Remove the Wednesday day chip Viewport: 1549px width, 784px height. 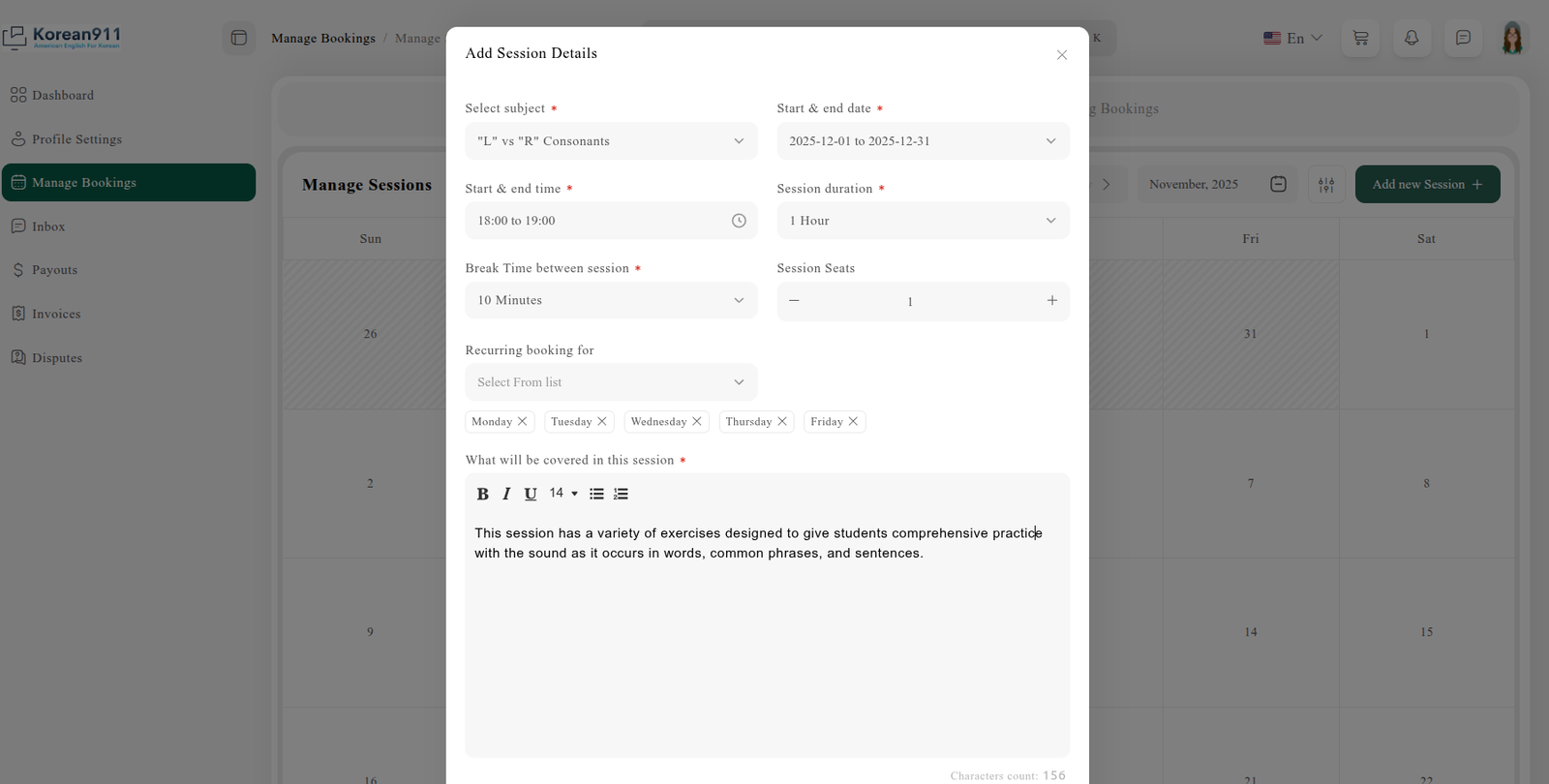[697, 421]
